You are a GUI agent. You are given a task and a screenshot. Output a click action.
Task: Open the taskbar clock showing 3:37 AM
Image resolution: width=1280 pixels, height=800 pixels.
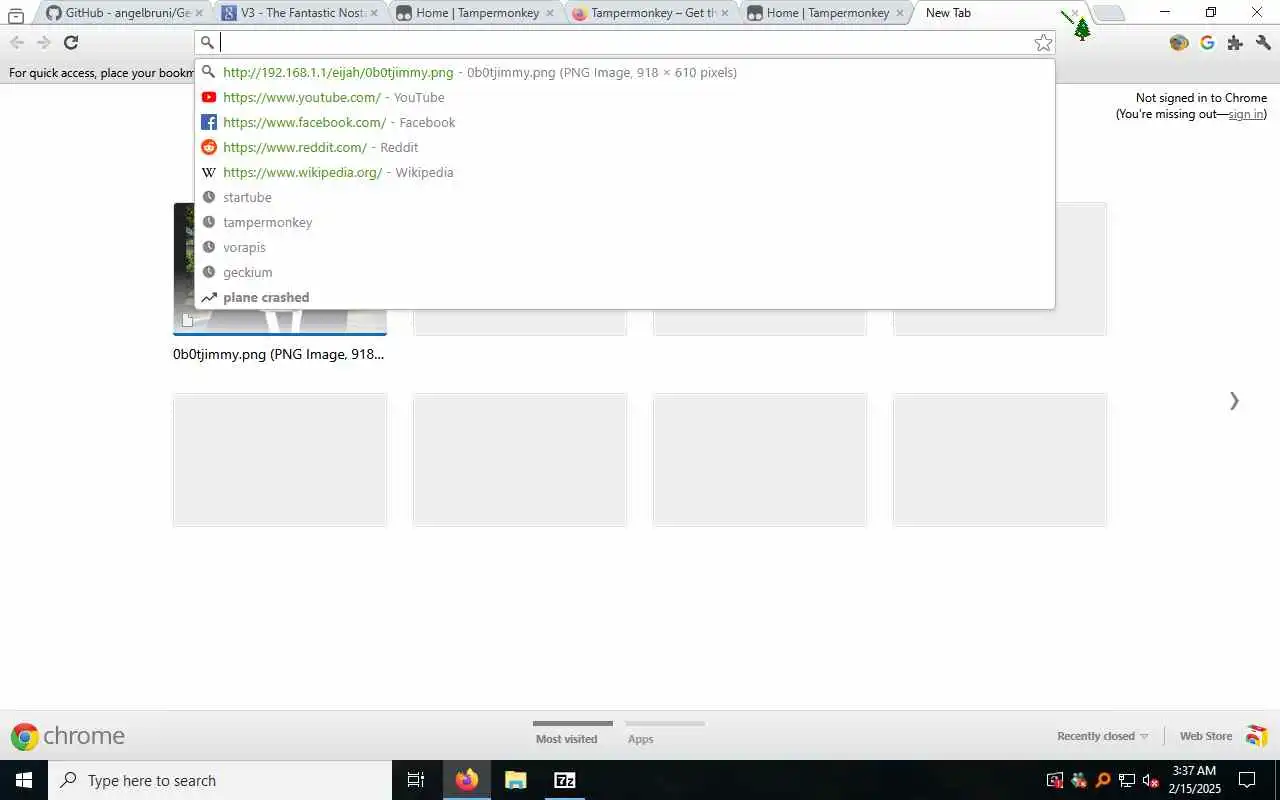[x=1194, y=780]
